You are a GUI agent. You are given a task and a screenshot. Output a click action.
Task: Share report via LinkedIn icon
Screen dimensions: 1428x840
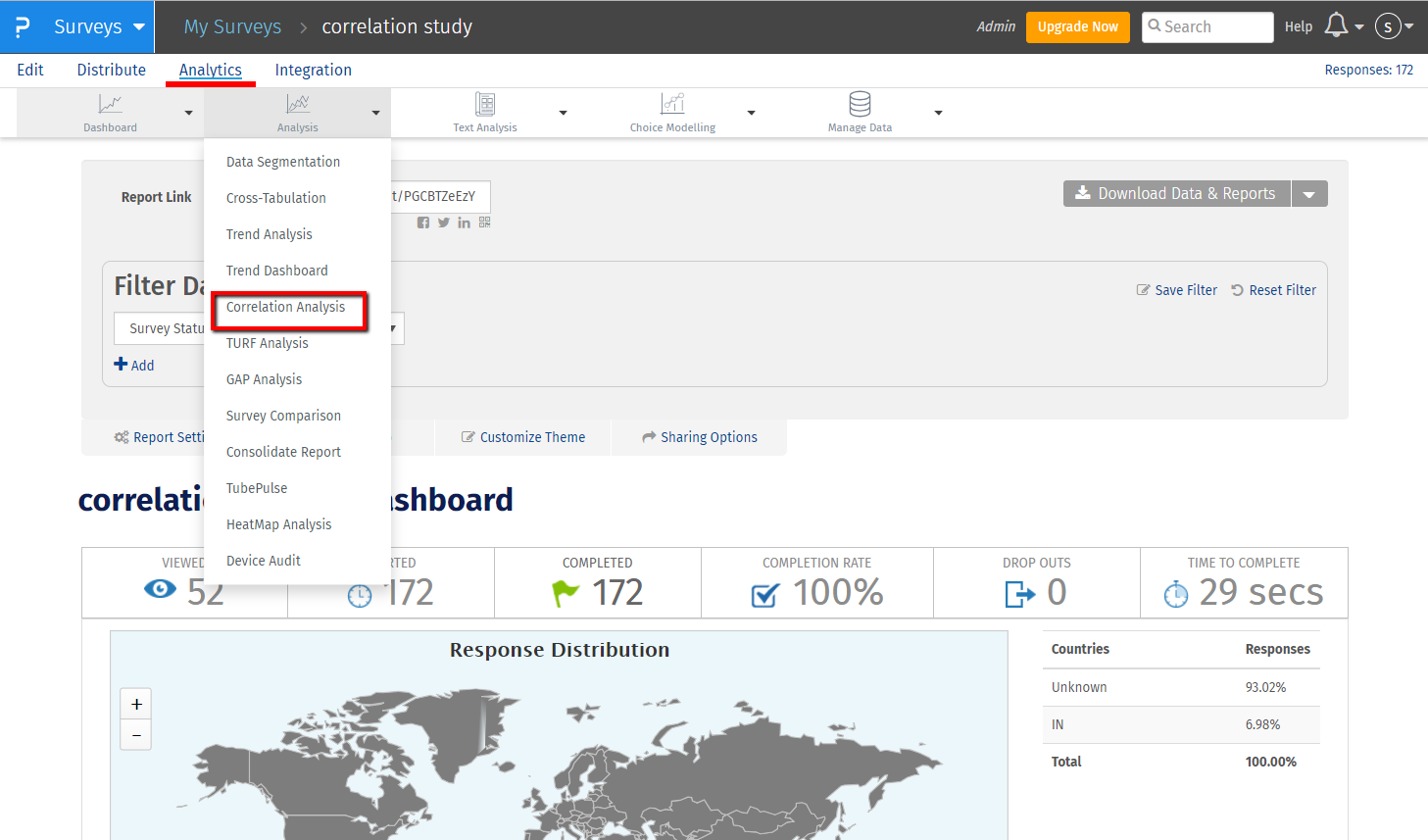point(464,222)
